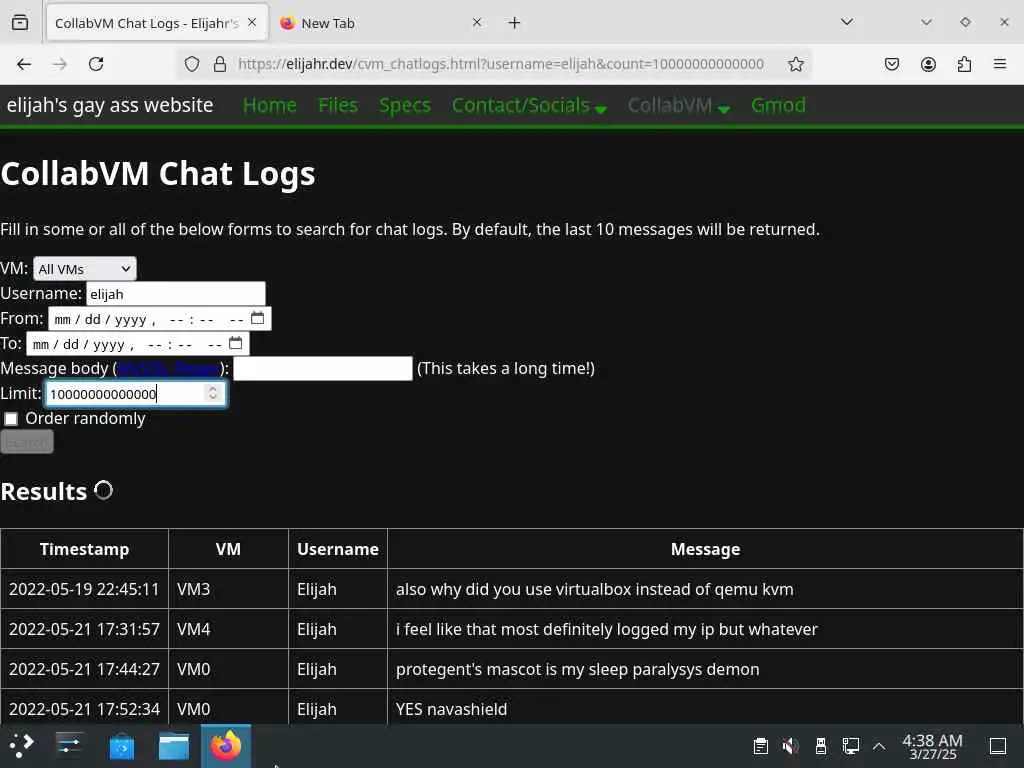Click the Timestamp column header

pos(84,549)
